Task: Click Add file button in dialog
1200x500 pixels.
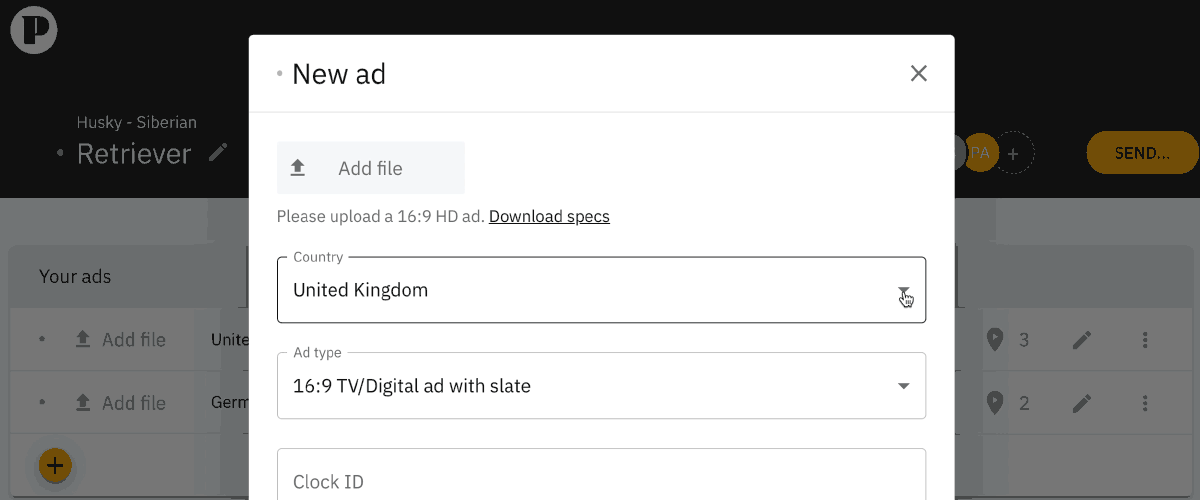Action: 371,168
